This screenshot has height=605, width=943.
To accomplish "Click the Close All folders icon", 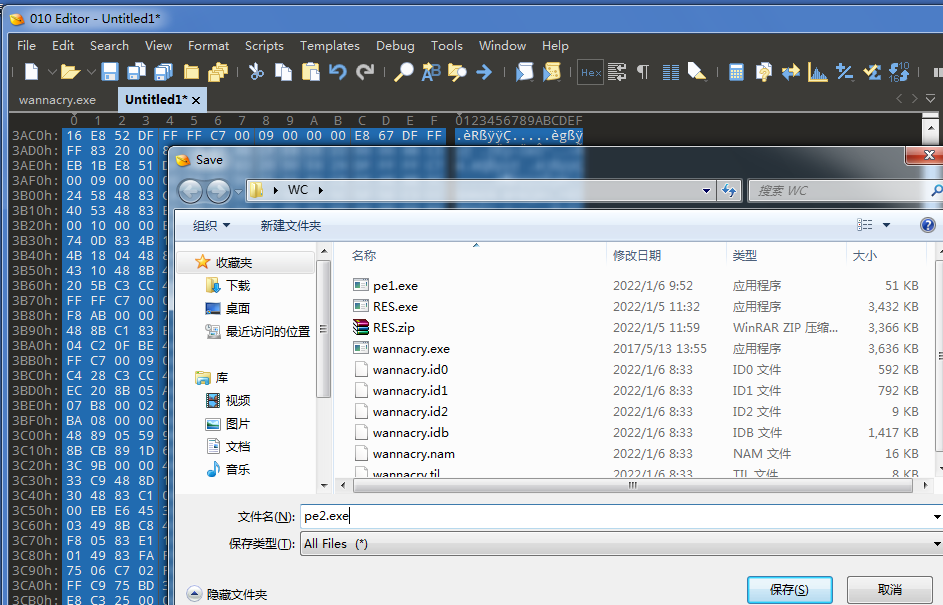I will click(x=218, y=72).
